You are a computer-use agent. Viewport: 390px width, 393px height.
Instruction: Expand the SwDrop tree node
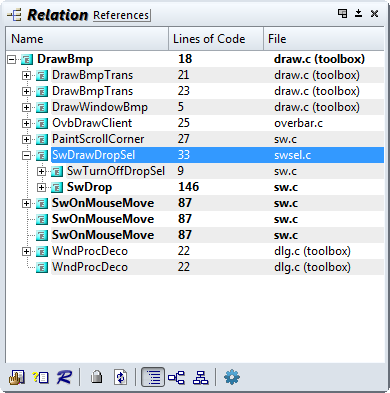(x=41, y=187)
